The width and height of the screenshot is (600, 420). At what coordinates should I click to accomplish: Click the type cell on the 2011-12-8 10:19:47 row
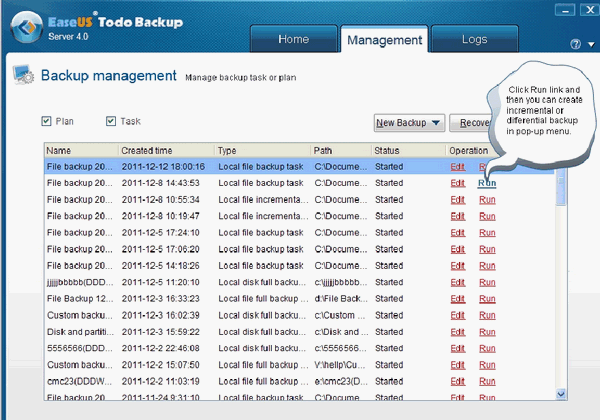point(263,216)
